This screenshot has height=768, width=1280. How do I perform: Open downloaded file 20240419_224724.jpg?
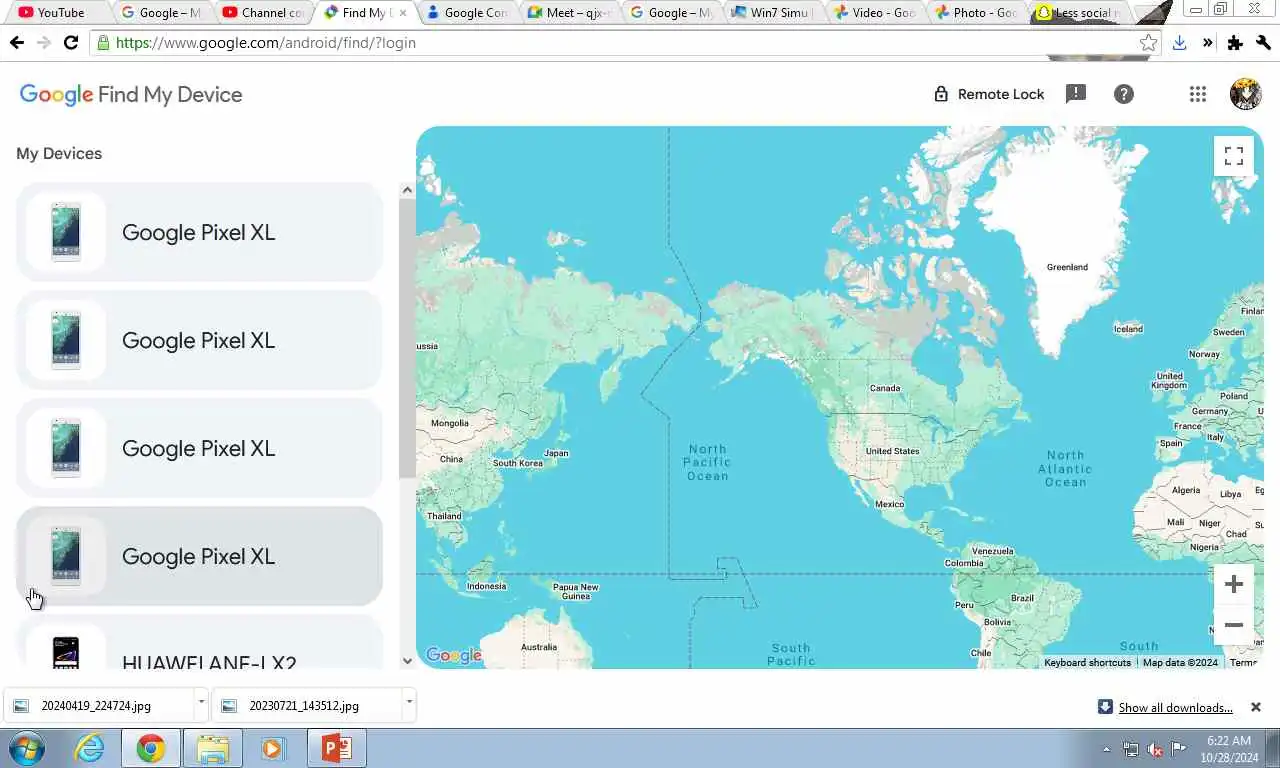point(96,706)
